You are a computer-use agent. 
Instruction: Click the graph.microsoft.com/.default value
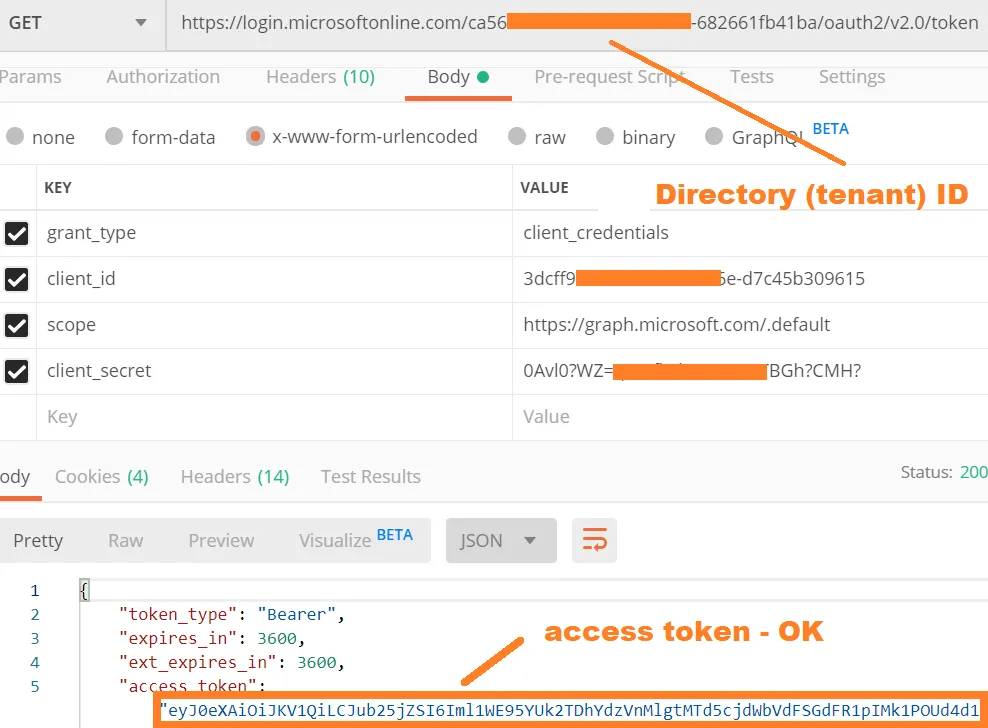[750, 325]
